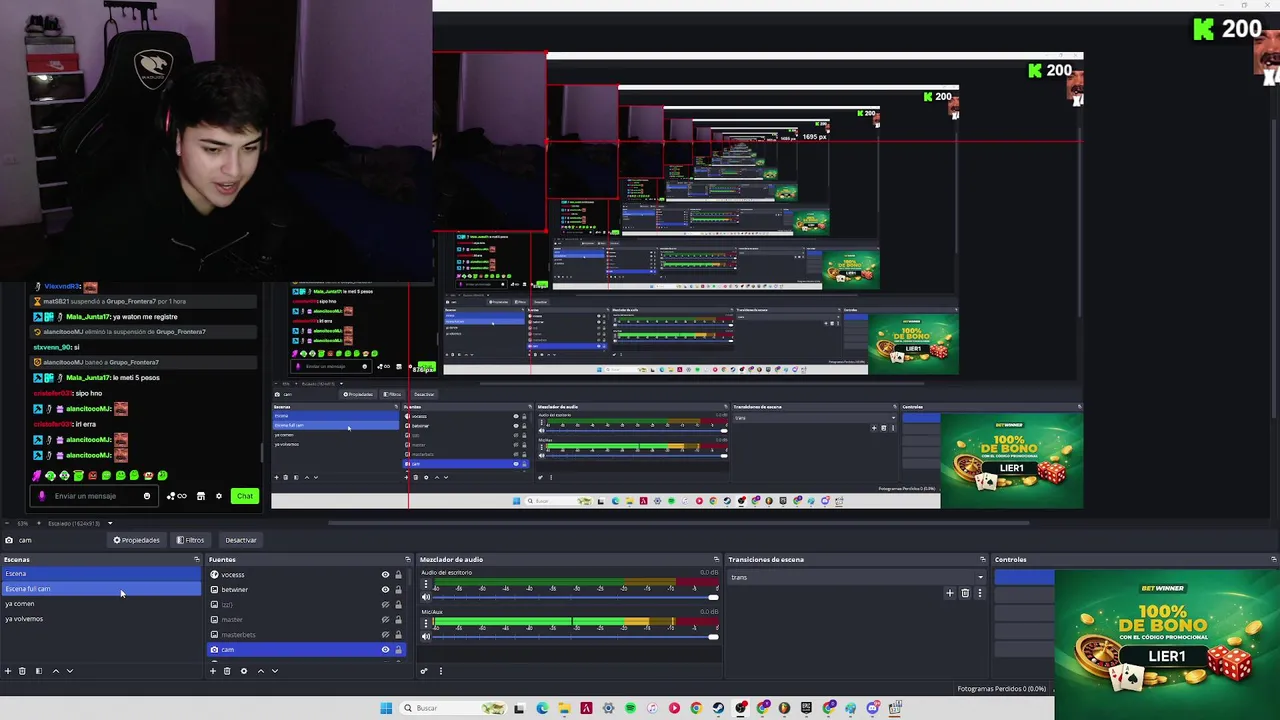Remove the selected source with the trash icon
Viewport: 1280px width, 720px height.
click(x=227, y=671)
